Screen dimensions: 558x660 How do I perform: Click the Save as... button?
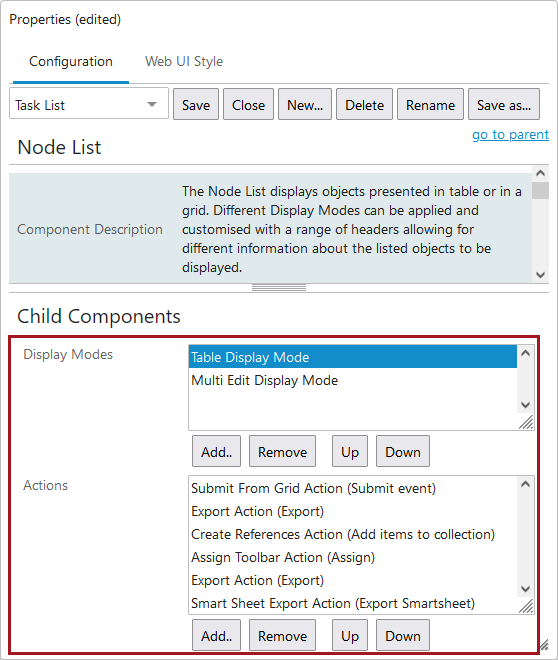504,105
